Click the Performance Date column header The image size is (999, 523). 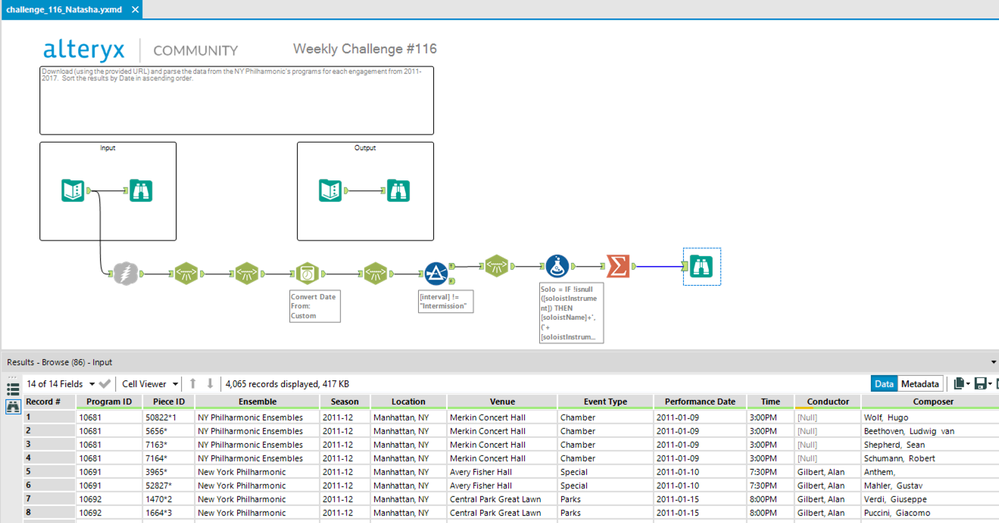pos(700,401)
